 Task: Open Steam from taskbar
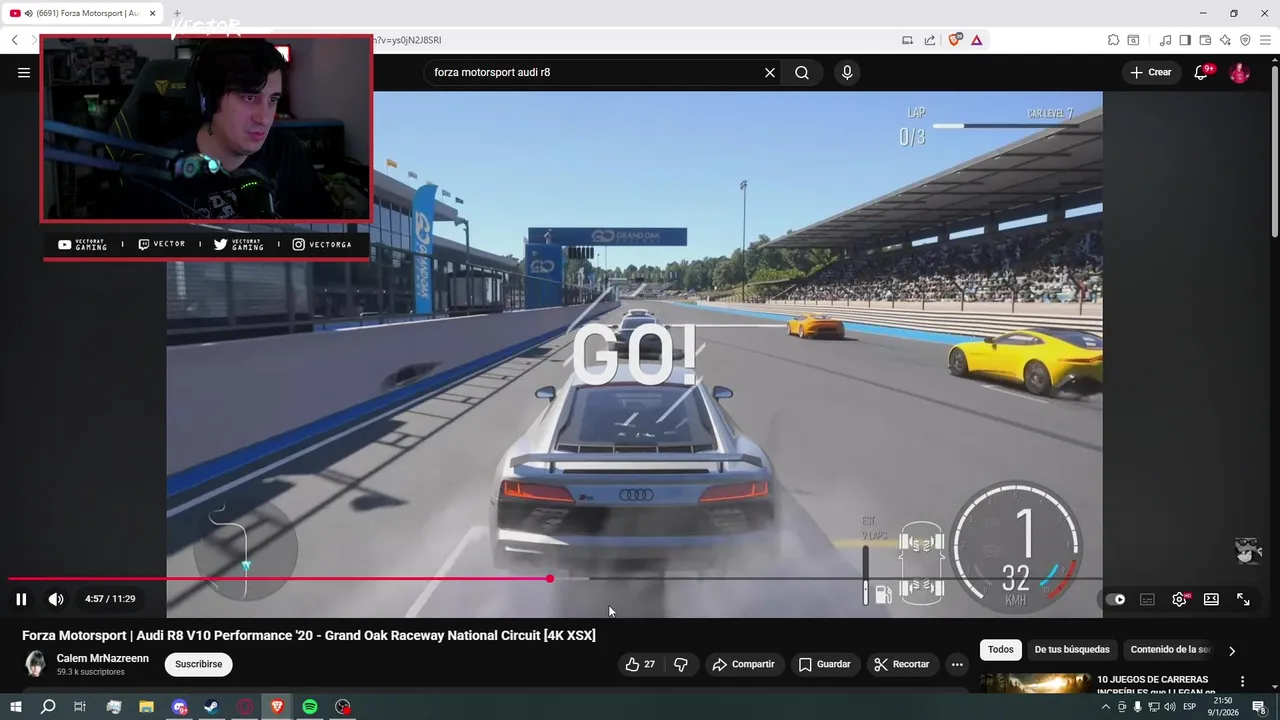pos(212,707)
